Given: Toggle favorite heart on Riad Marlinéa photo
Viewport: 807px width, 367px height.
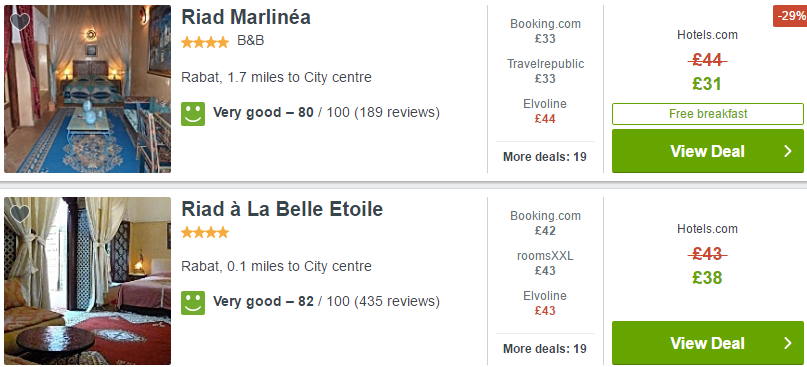Looking at the screenshot, I should [20, 22].
